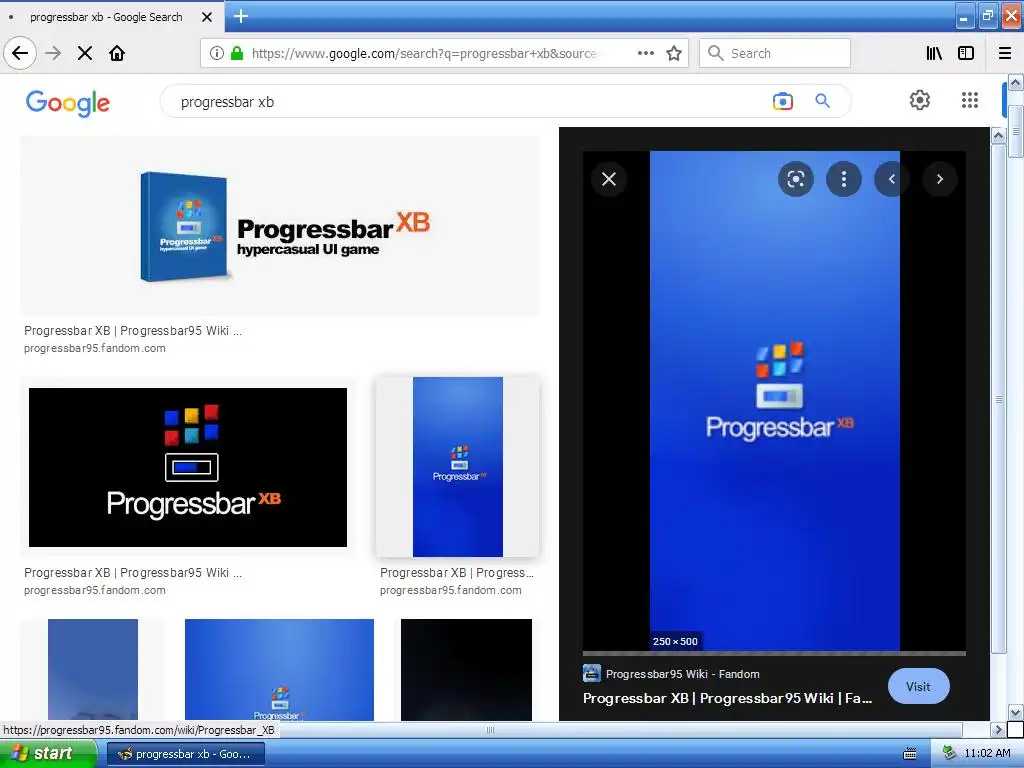The width and height of the screenshot is (1024, 768).
Task: Click the Fandom favicon in preview panel
Action: click(x=591, y=673)
